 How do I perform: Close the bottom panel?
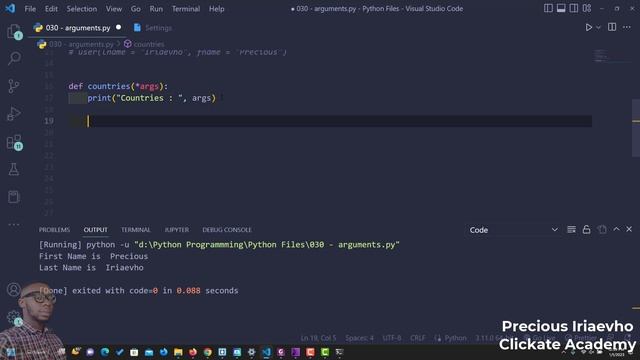629,229
